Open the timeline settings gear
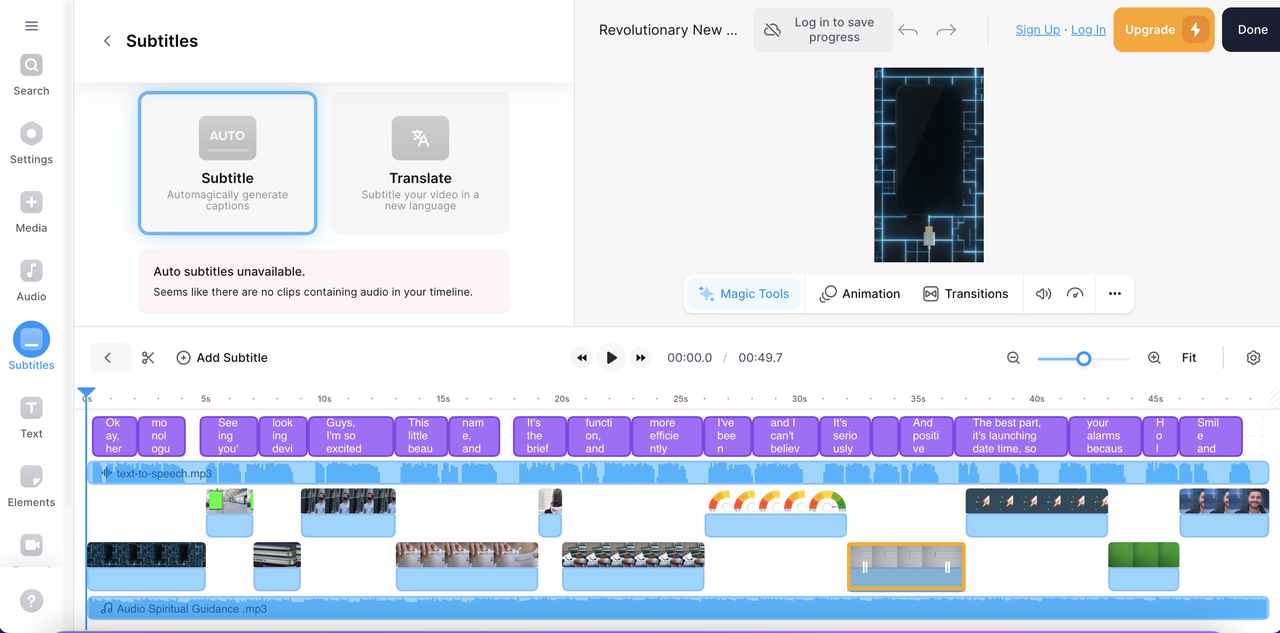Viewport: 1280px width, 633px height. pos(1253,358)
